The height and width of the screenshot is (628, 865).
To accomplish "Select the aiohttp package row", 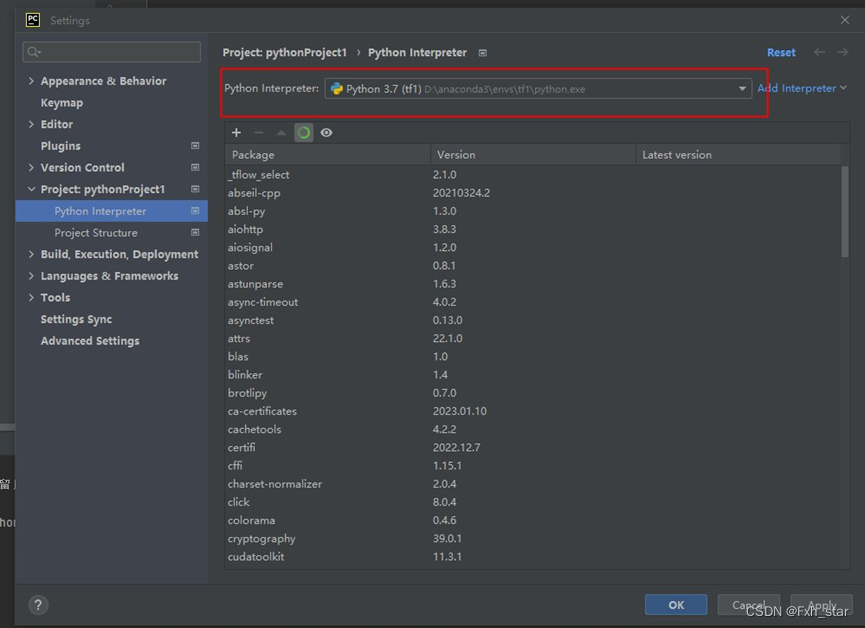I will click(x=532, y=229).
